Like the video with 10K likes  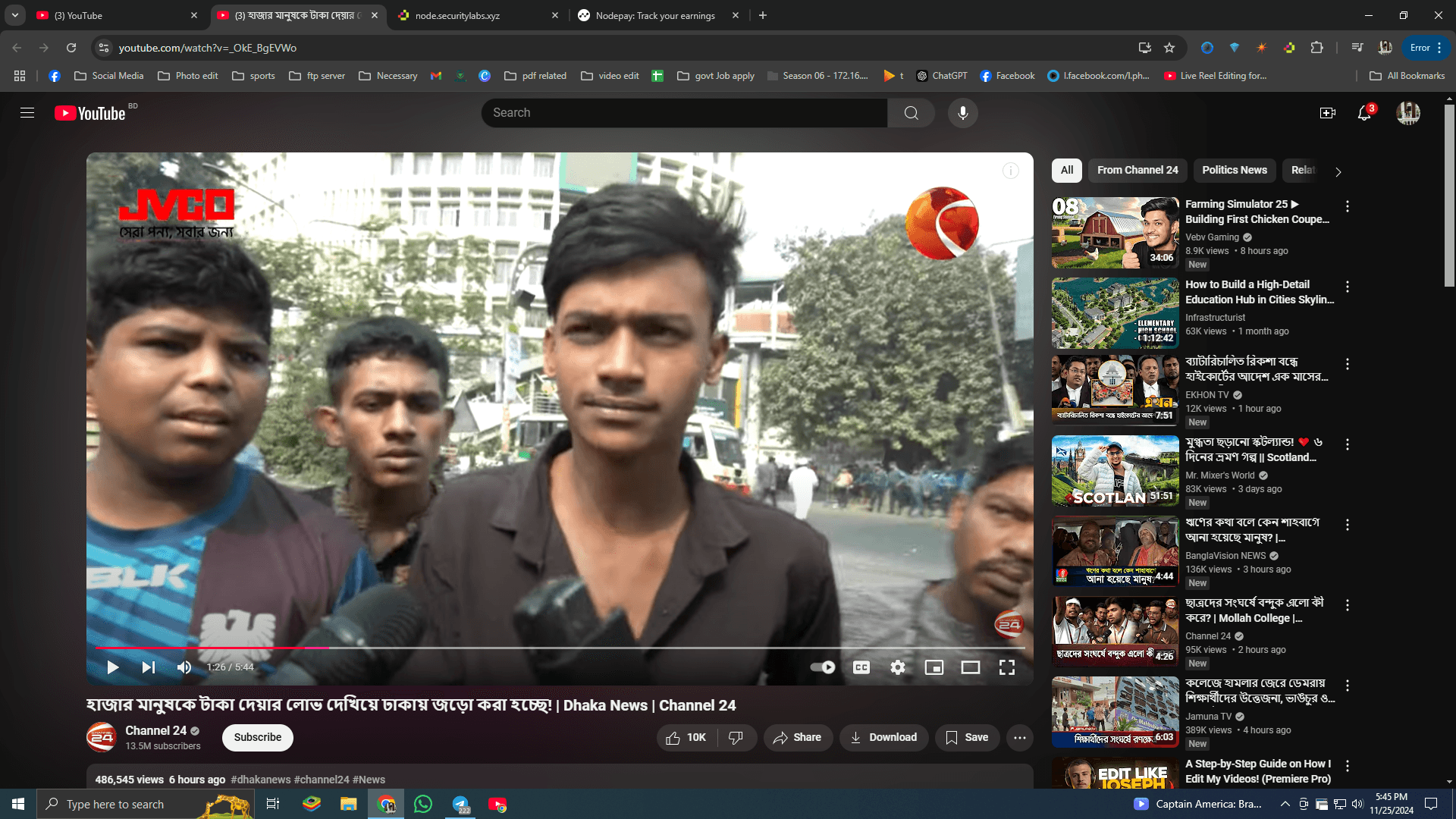[686, 738]
